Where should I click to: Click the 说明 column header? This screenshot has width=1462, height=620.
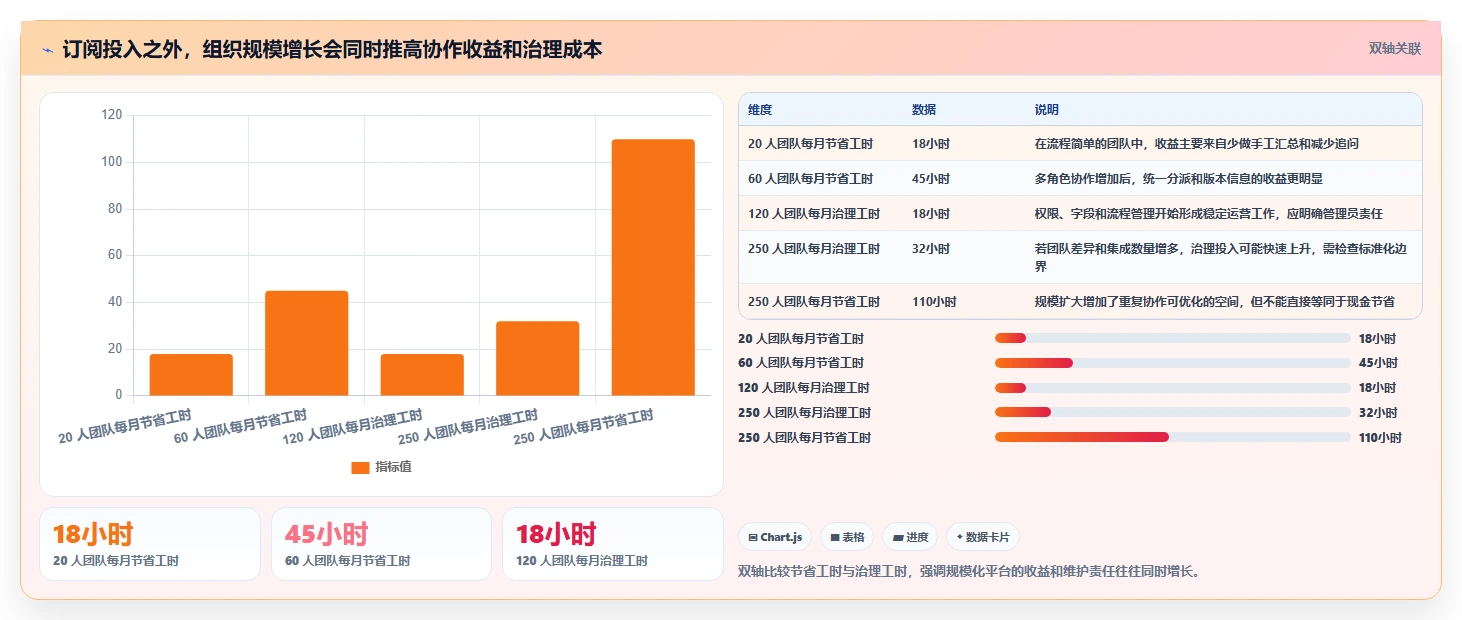tap(1047, 110)
